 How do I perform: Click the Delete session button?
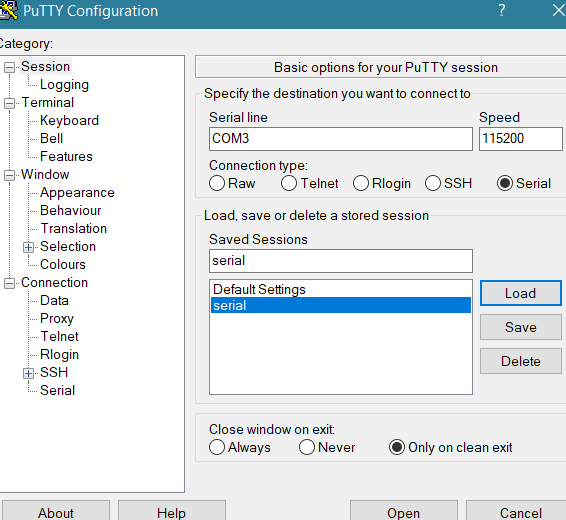point(521,361)
